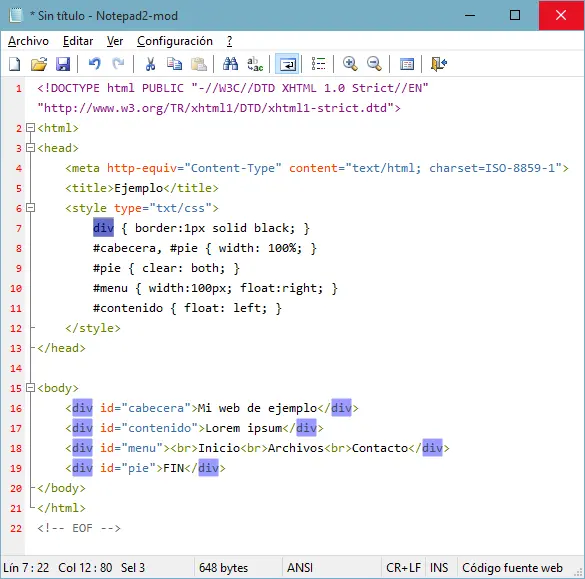Open a file with the folder icon
Image resolution: width=585 pixels, height=579 pixels.
(39, 64)
